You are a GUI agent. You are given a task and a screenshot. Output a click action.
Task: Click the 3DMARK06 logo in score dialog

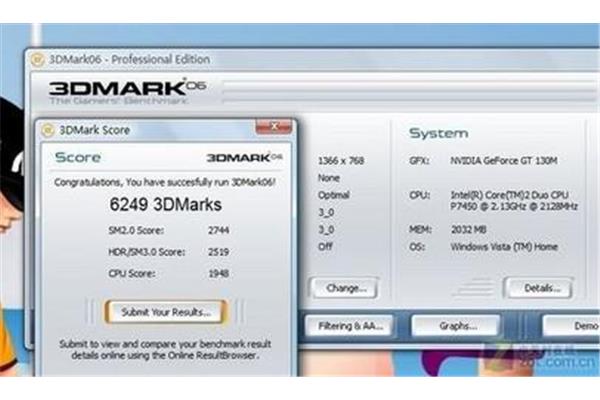click(x=245, y=158)
